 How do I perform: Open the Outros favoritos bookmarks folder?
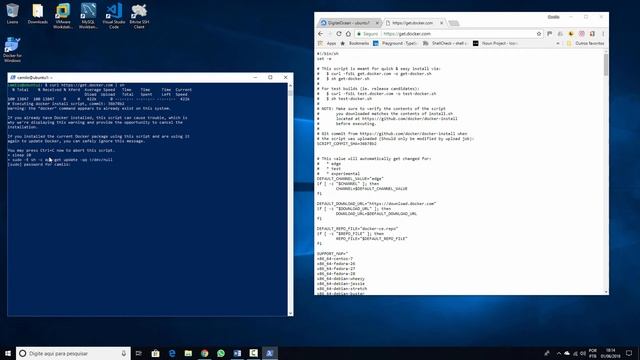(x=585, y=43)
